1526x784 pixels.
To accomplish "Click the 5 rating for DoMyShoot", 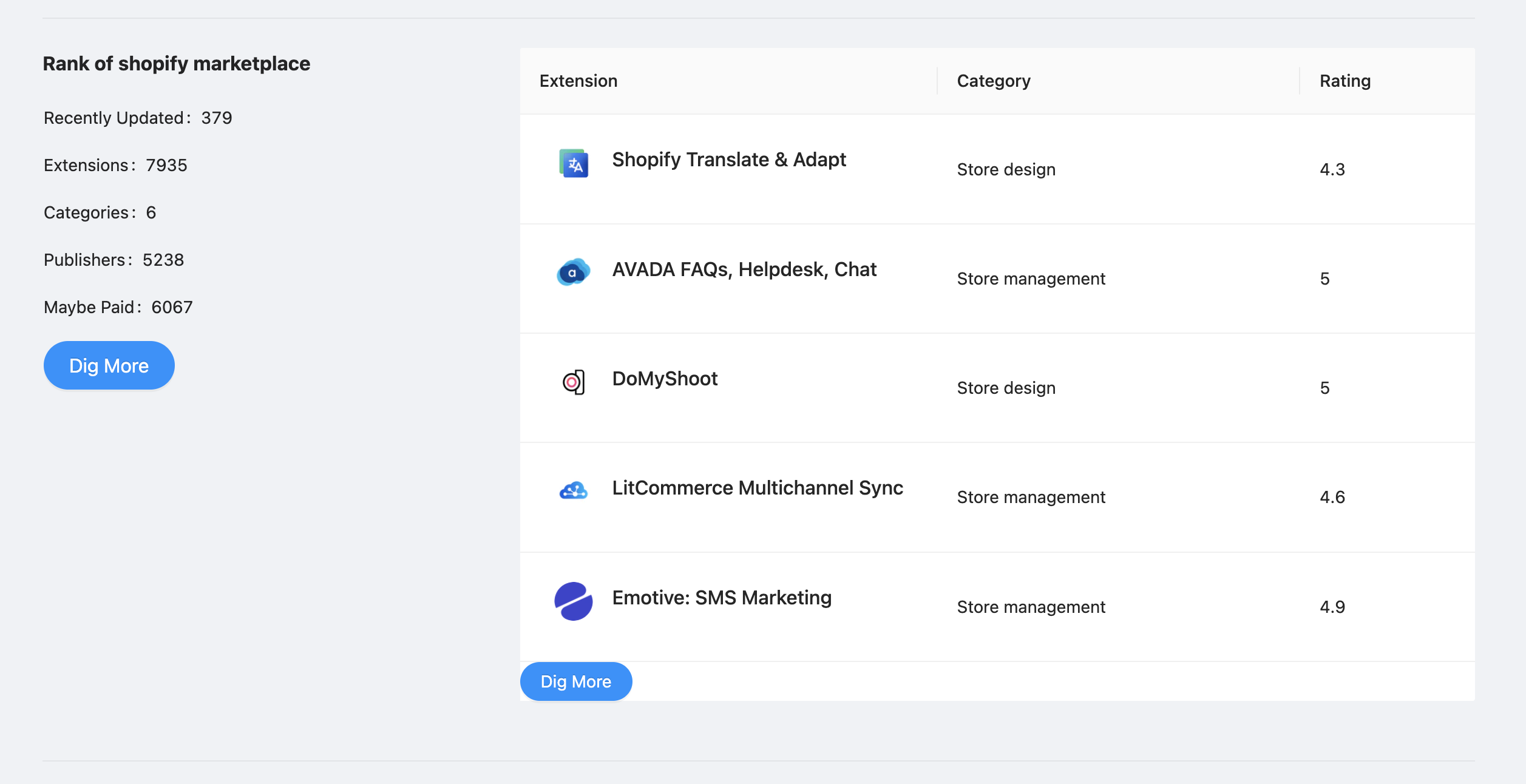I will 1324,388.
